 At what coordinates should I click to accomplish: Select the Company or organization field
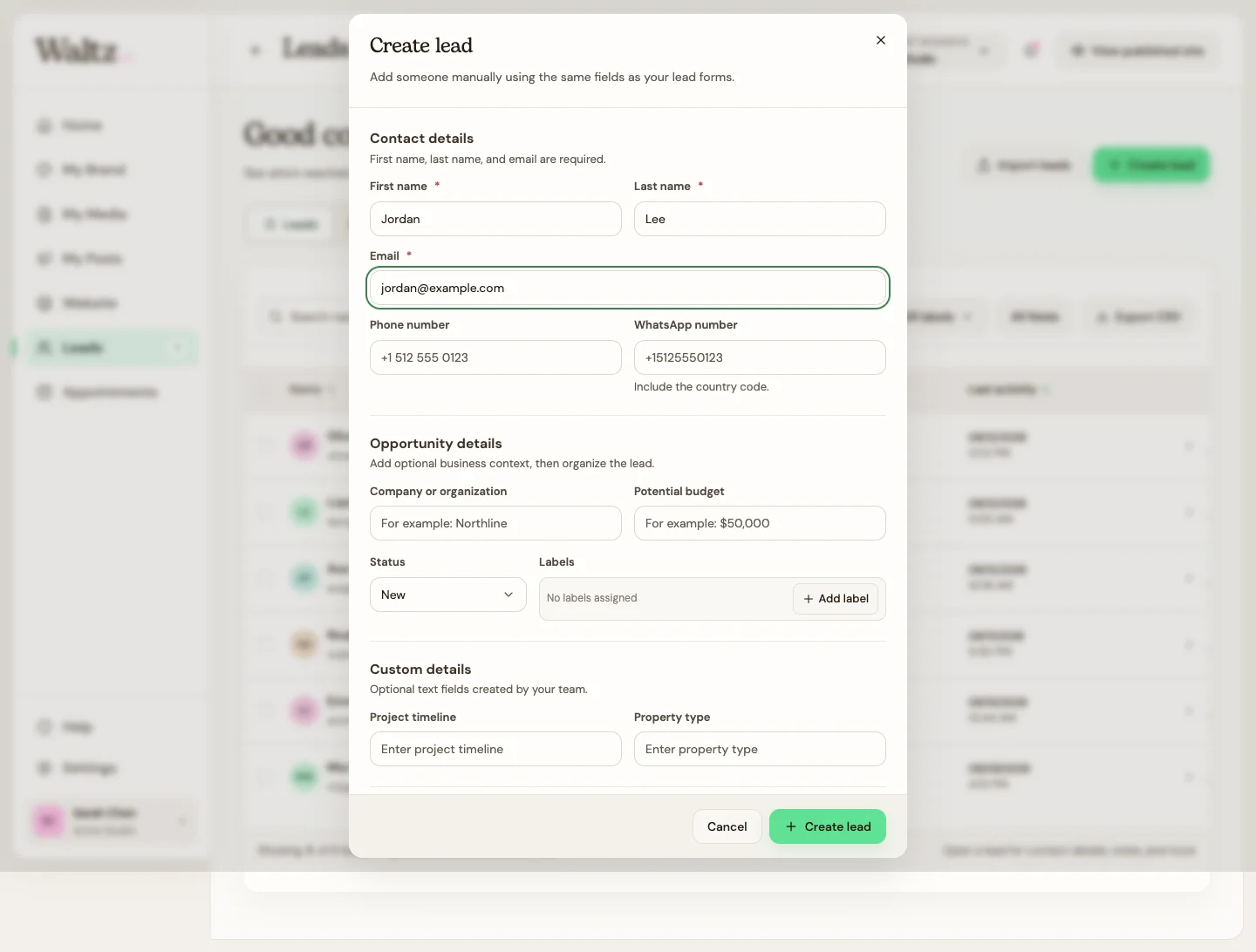[495, 523]
